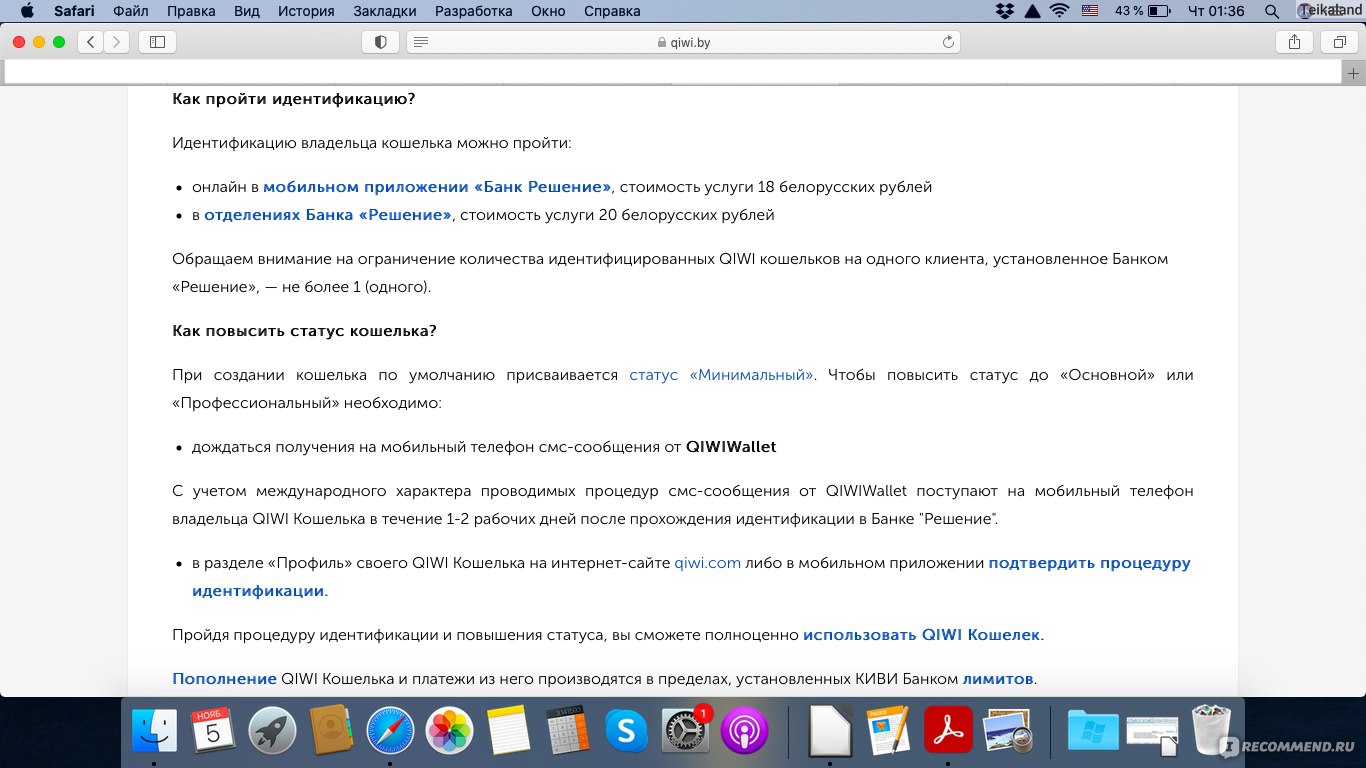
Task: Click Safari's forward arrow button
Action: 117,42
